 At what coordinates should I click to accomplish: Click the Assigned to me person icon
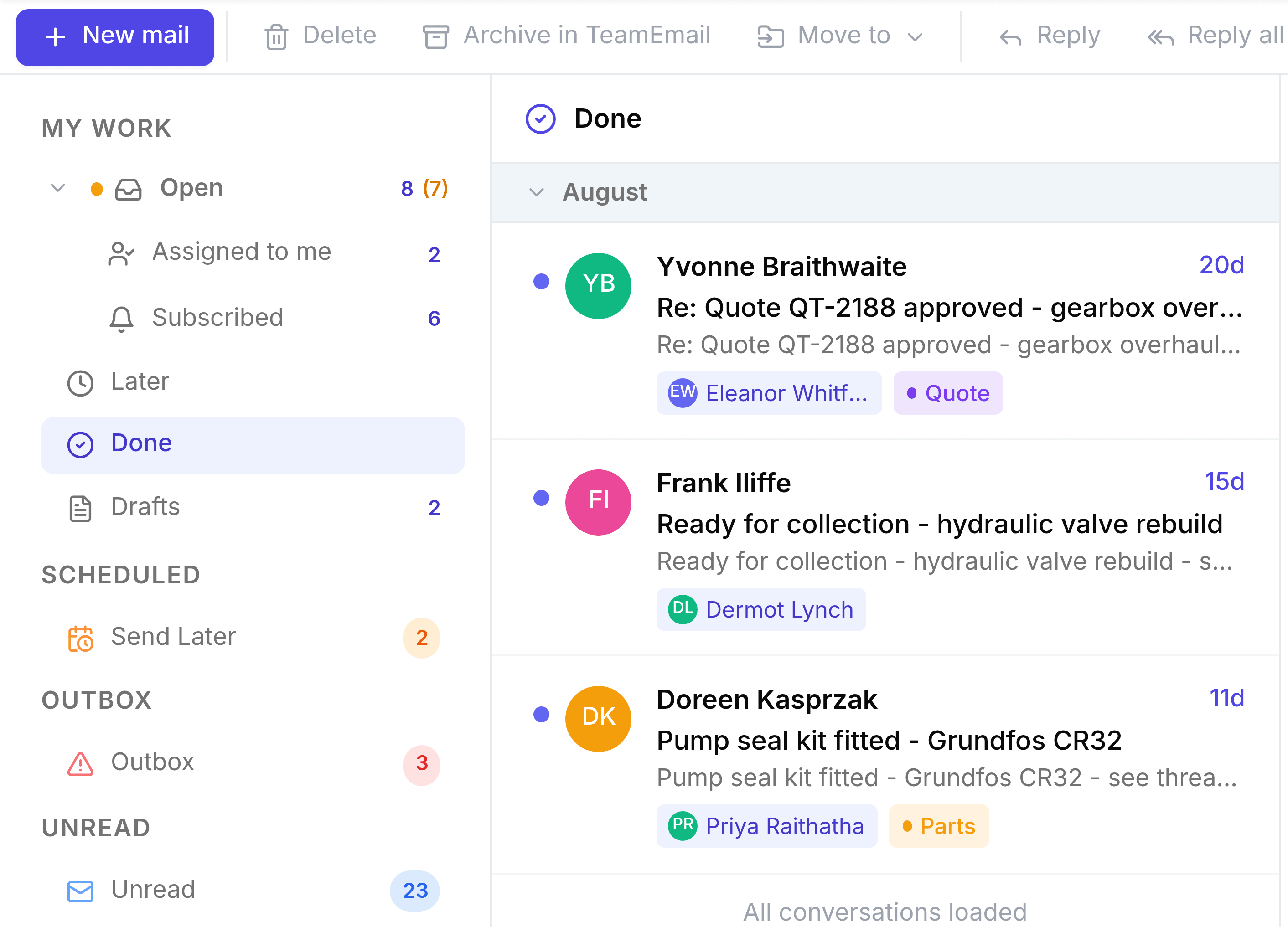(x=121, y=254)
